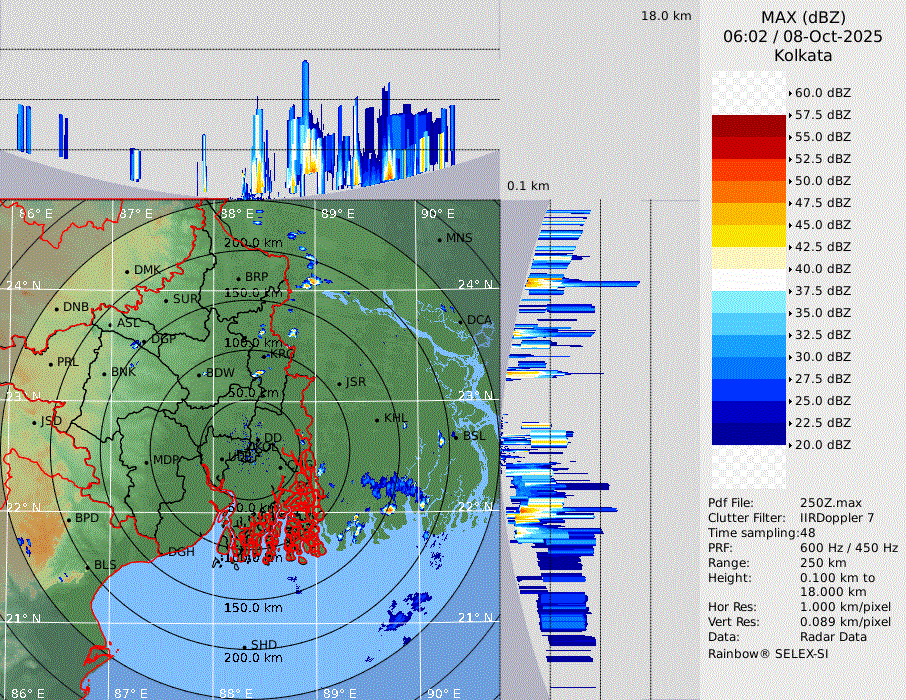The width and height of the screenshot is (906, 700).
Task: Click the DCA station marker
Action: coord(461,321)
